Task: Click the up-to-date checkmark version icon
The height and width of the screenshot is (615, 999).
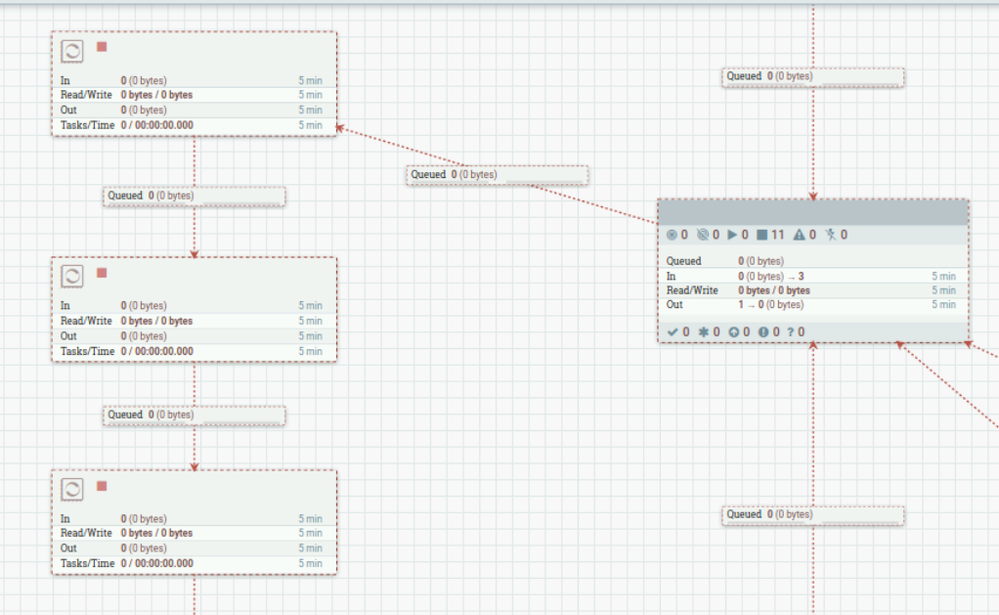Action: click(x=672, y=332)
